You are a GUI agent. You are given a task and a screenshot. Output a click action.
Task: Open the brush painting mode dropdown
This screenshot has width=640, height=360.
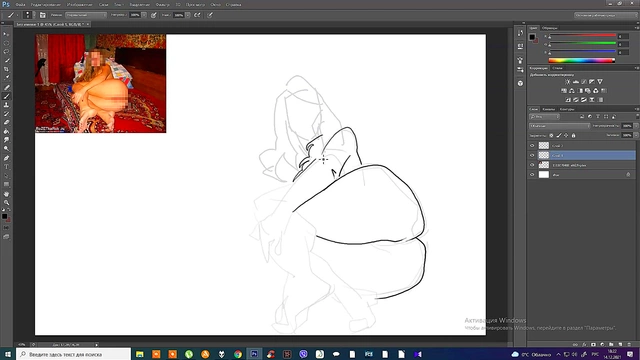point(86,15)
